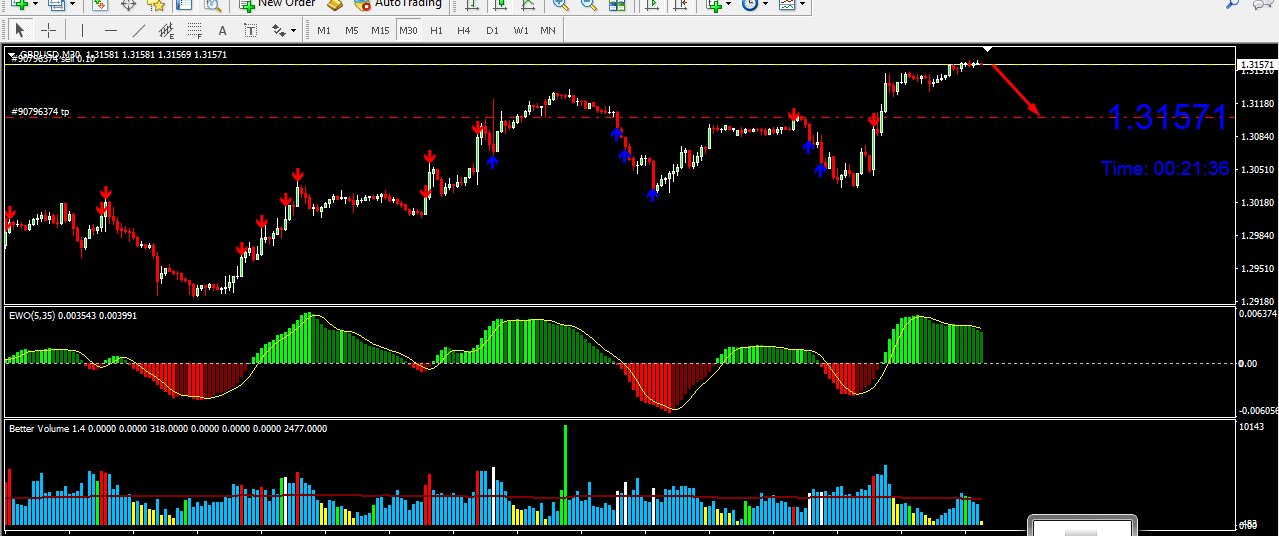Switch chart to M5 timeframe

point(352,30)
